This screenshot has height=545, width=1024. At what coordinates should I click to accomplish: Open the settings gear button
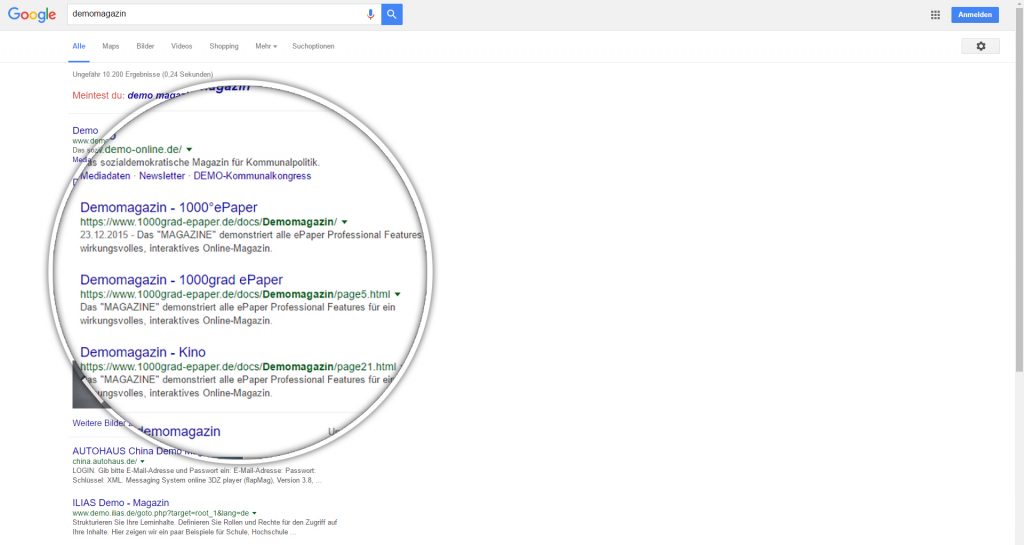click(980, 46)
